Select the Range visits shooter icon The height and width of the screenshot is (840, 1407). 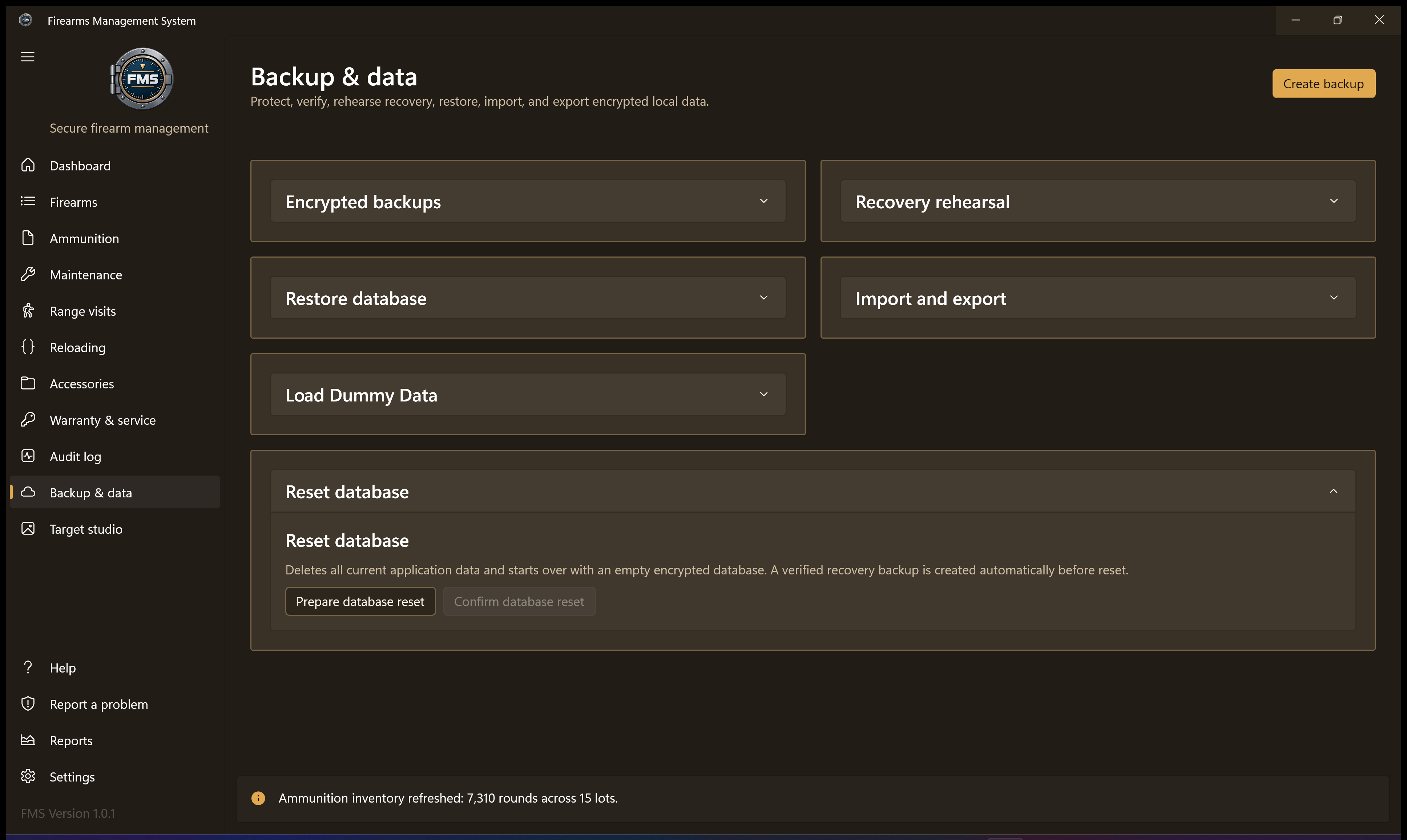28,311
